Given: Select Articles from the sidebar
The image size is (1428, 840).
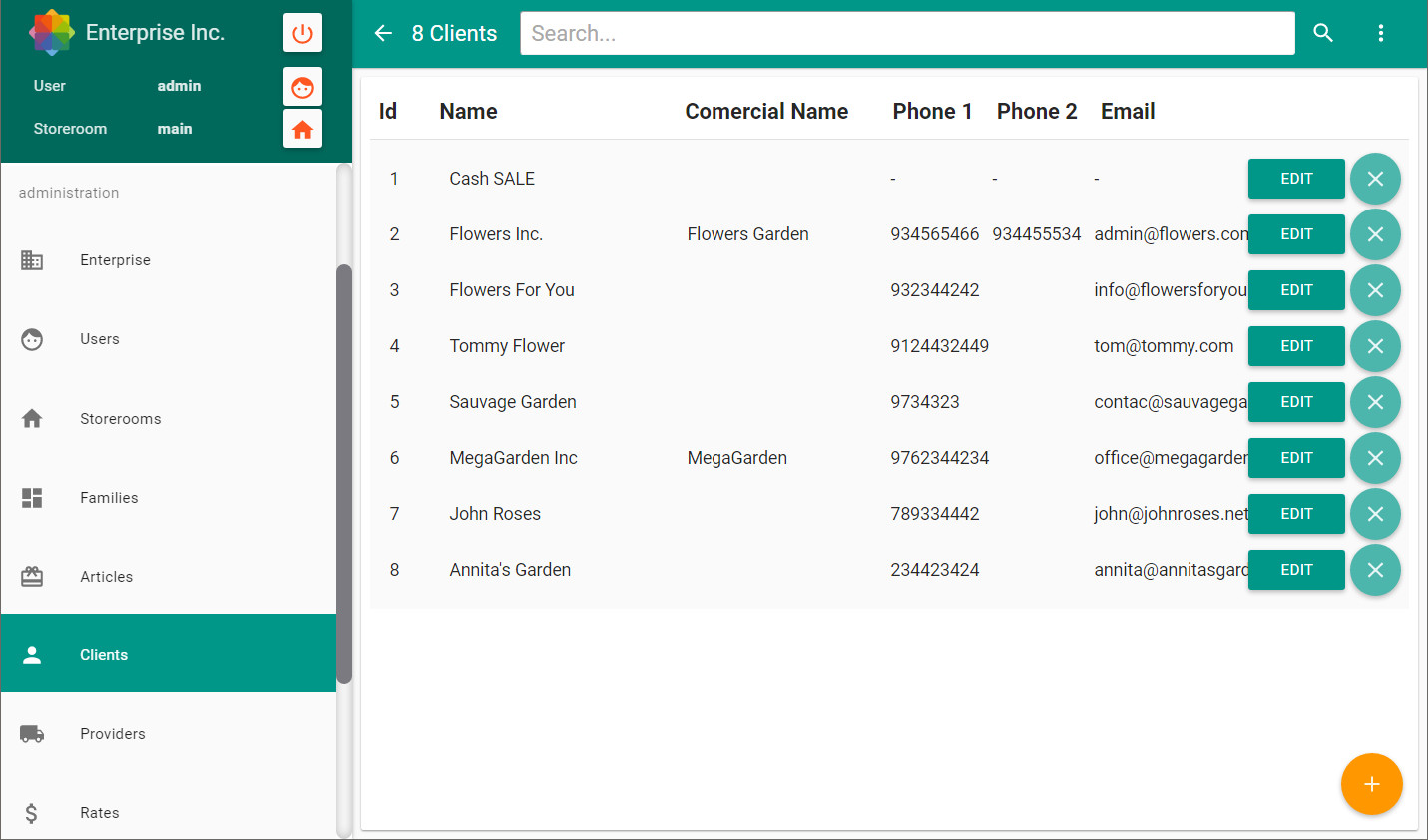Looking at the screenshot, I should 106,577.
